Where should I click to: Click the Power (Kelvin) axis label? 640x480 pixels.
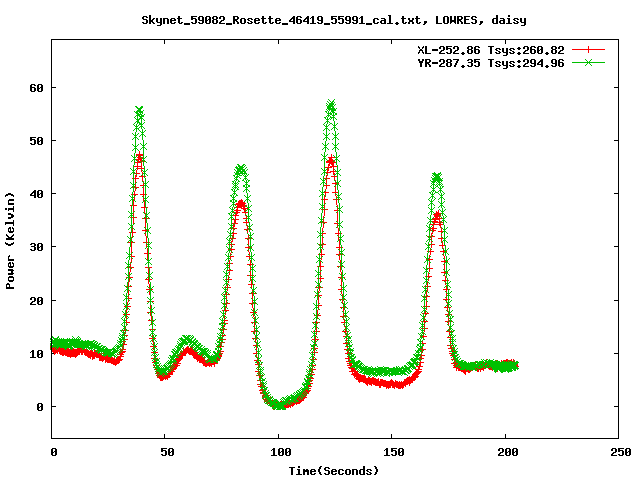pos(10,241)
